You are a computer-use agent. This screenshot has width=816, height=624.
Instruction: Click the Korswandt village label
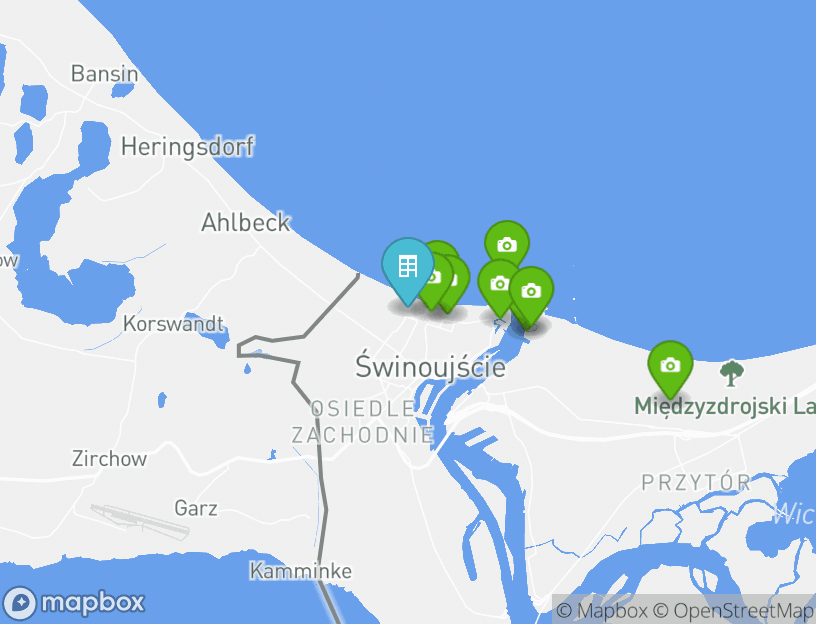coord(173,324)
